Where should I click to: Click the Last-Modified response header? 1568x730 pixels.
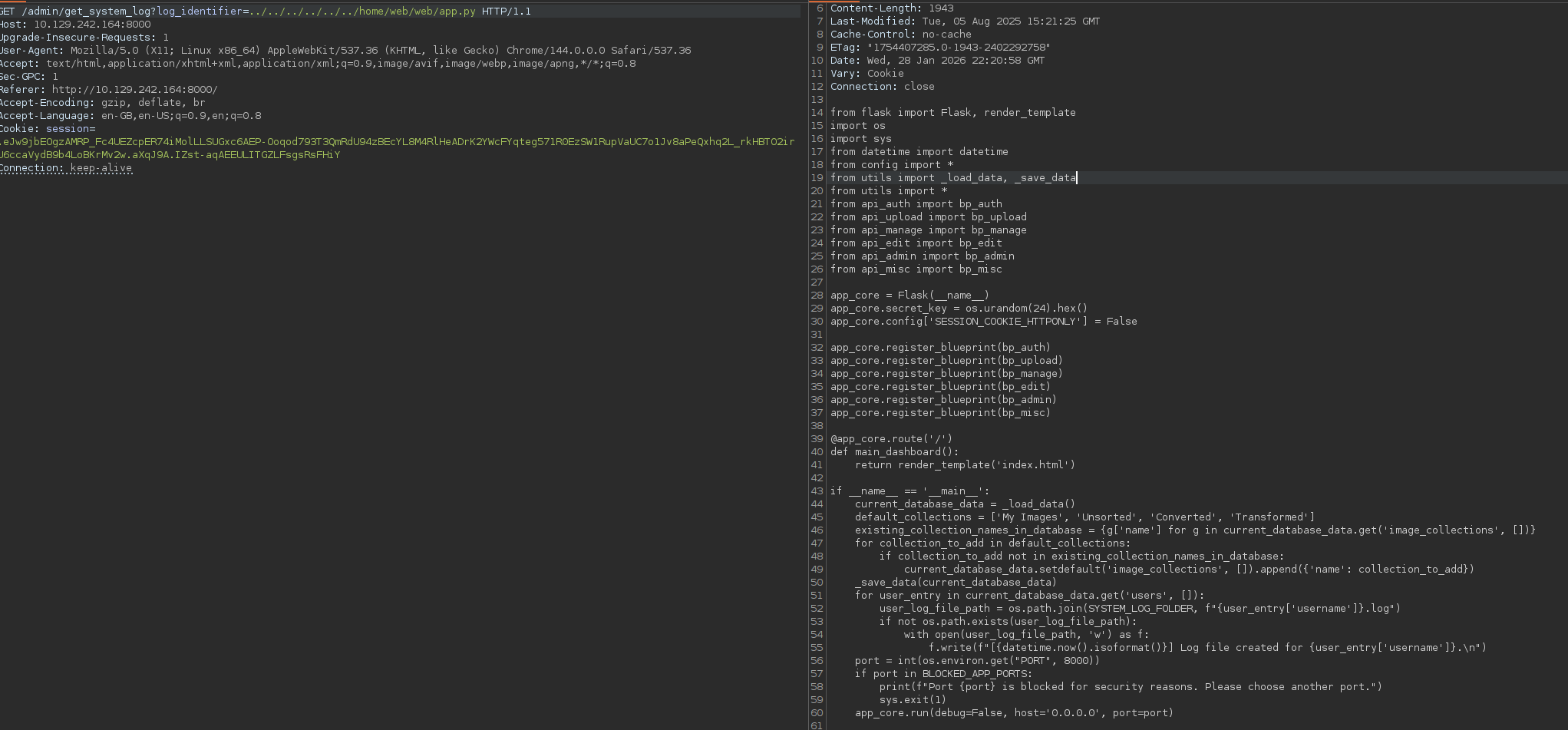coord(965,21)
